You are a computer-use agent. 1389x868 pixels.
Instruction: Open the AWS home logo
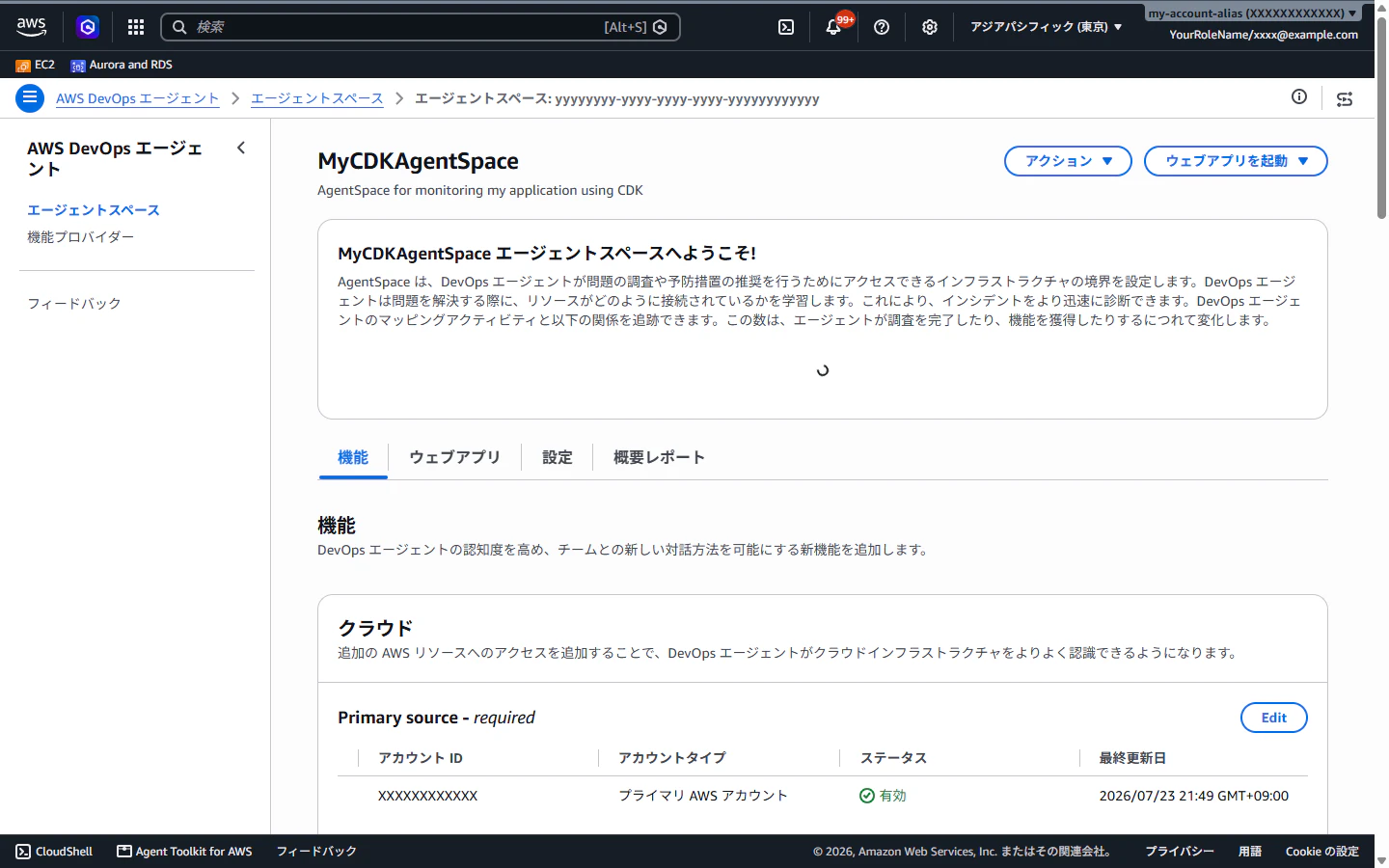pyautogui.click(x=31, y=27)
